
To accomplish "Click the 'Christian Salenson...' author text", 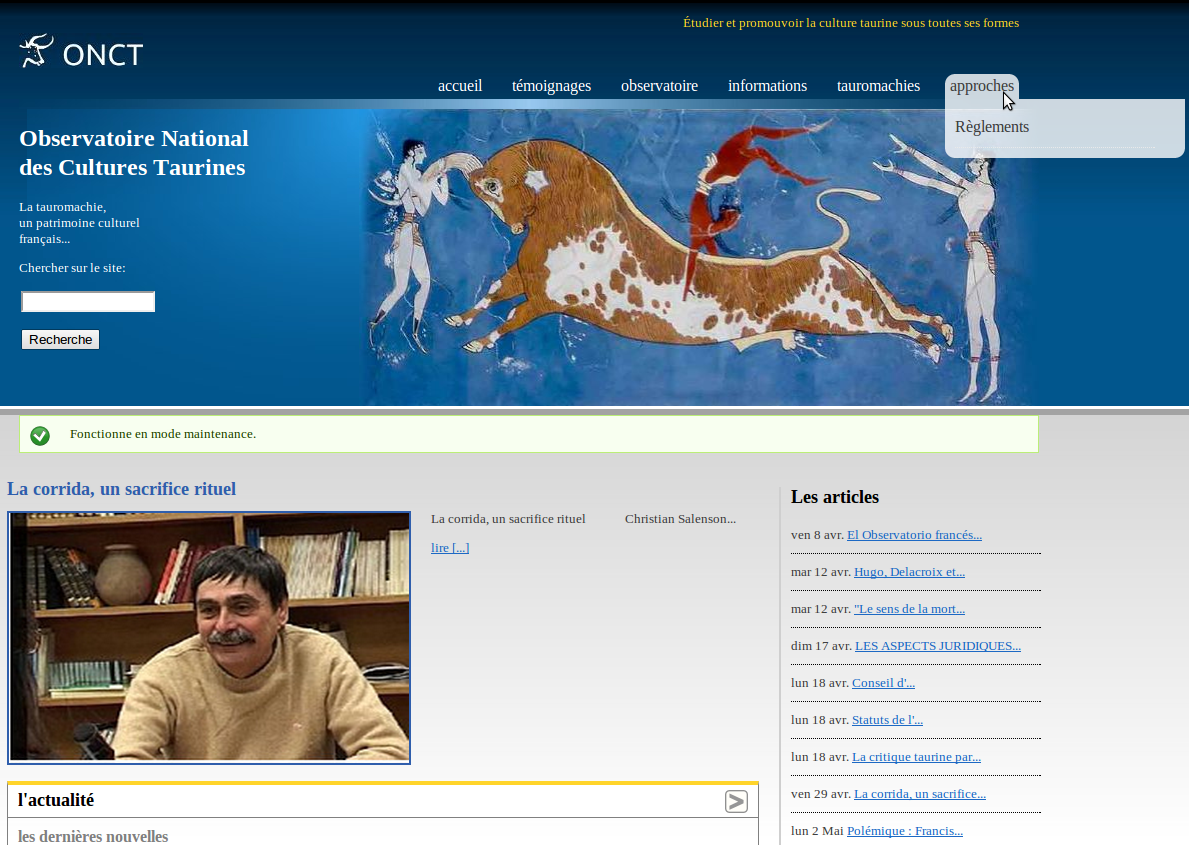I will pyautogui.click(x=680, y=519).
